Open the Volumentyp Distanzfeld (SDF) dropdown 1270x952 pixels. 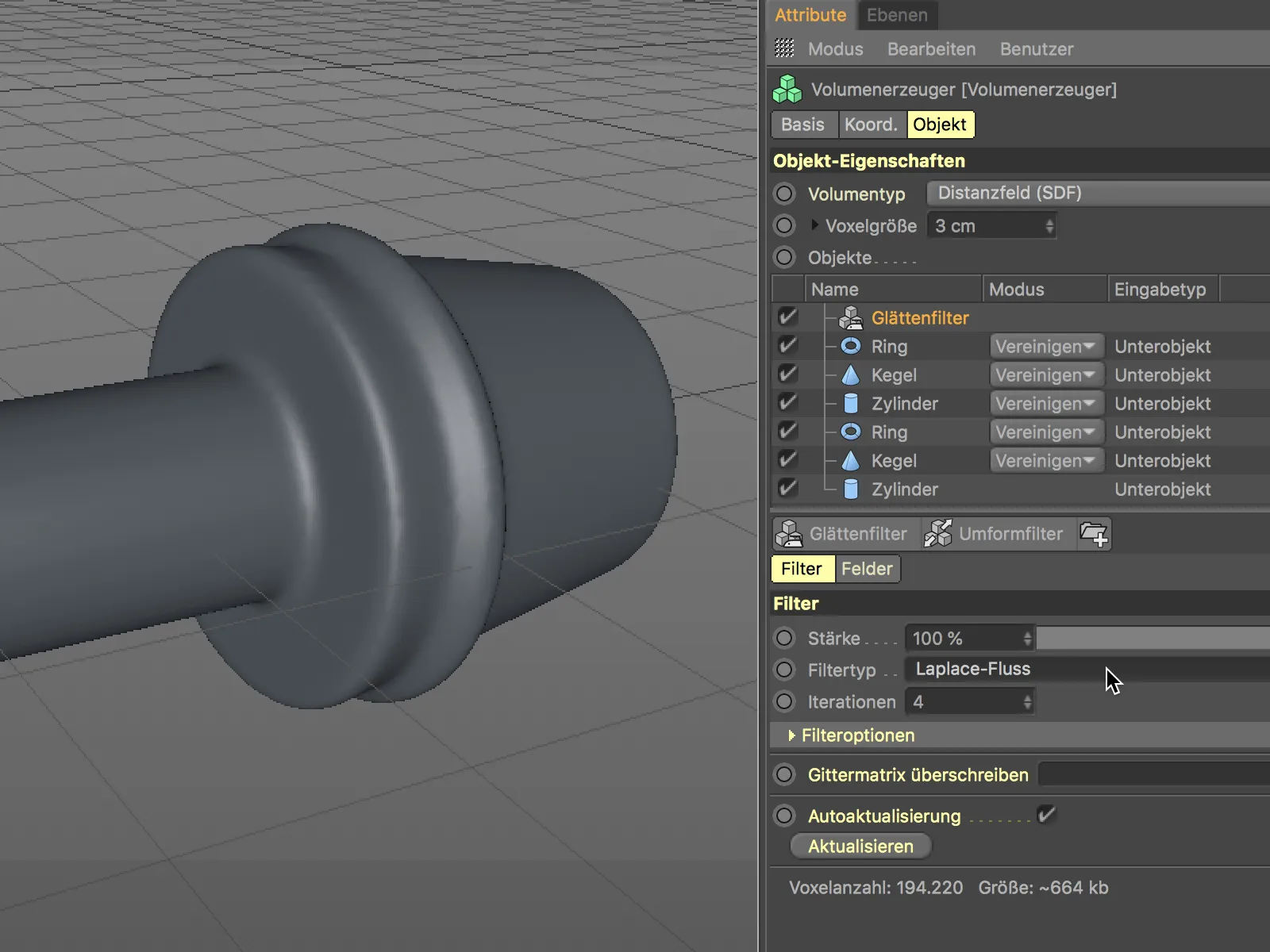click(x=1099, y=194)
